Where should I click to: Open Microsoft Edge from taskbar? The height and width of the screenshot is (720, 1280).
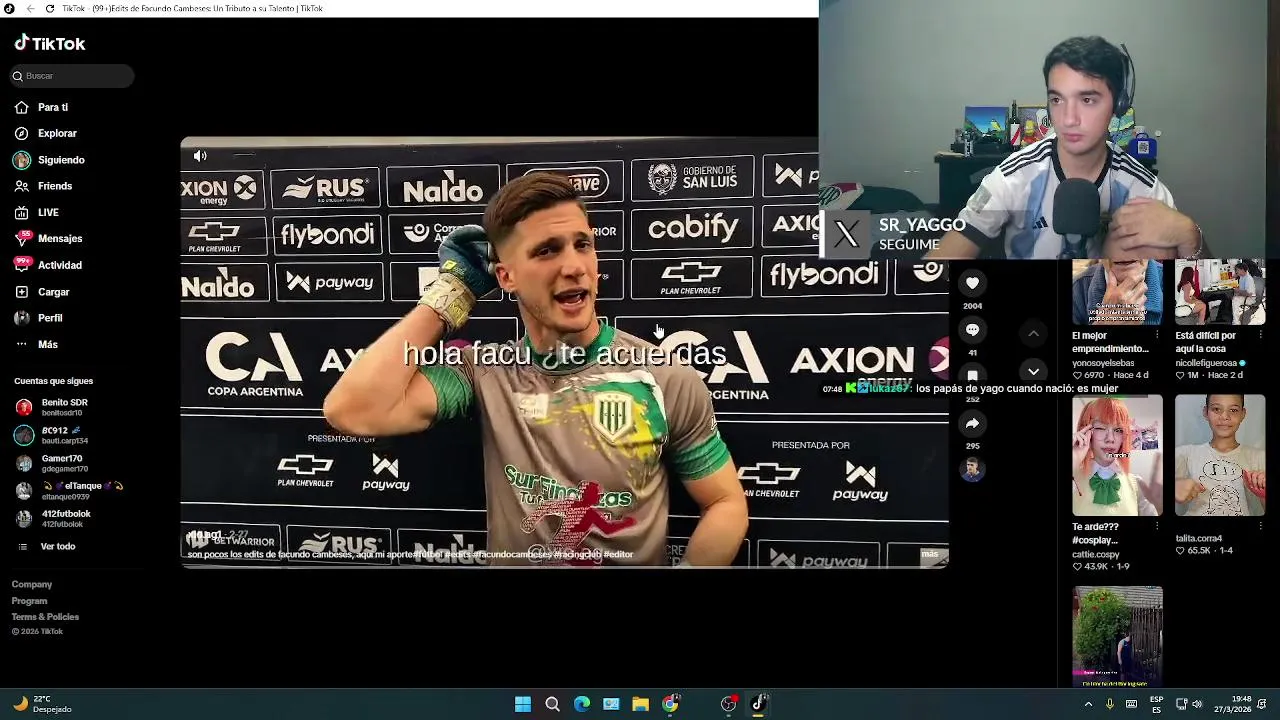582,704
